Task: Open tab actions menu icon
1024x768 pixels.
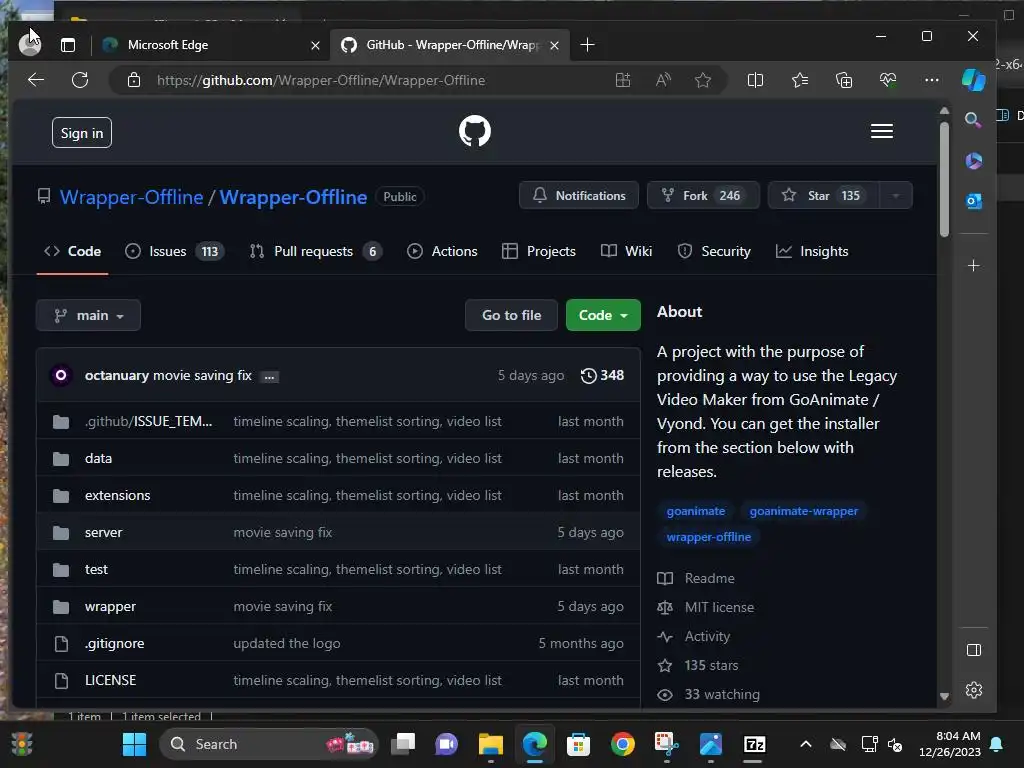Action: (68, 45)
